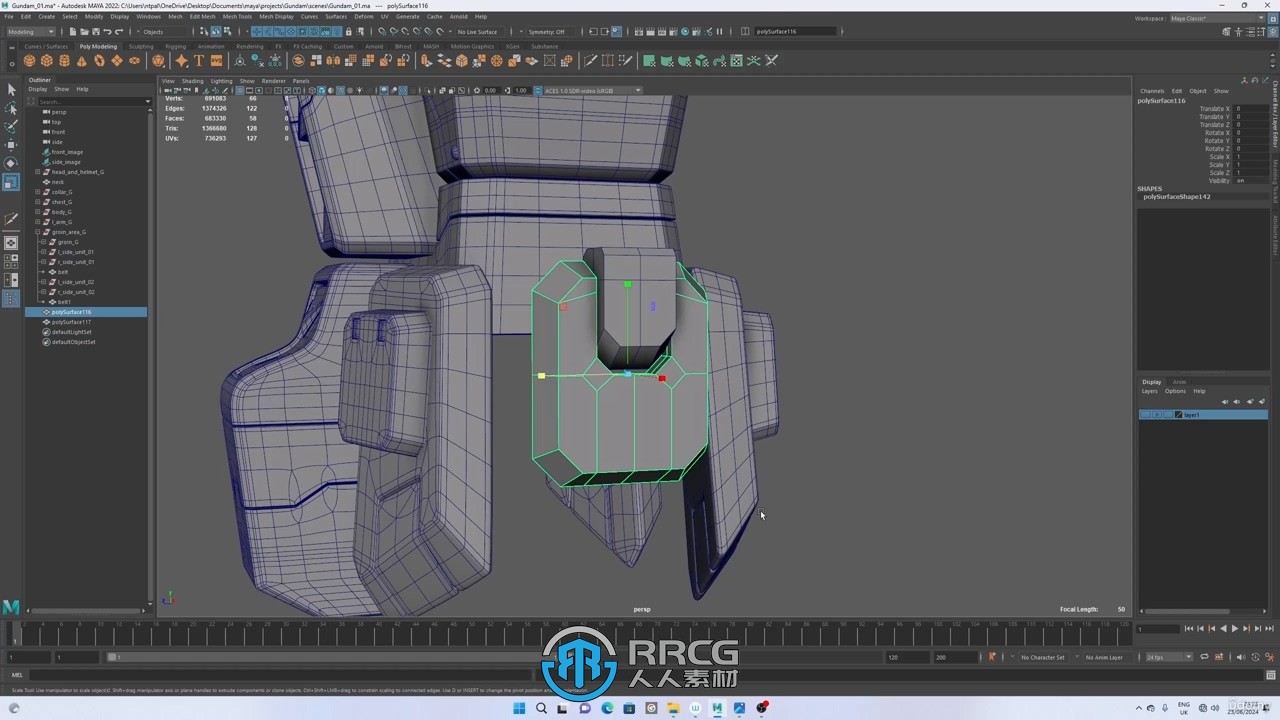1280x720 pixels.
Task: Open the Edit Mesh menu
Action: tap(202, 17)
